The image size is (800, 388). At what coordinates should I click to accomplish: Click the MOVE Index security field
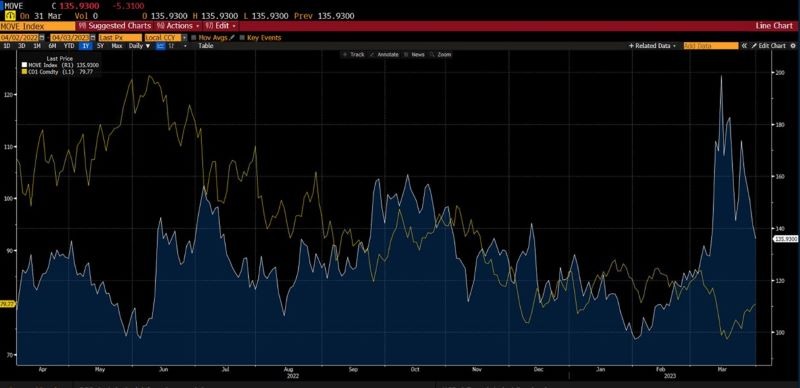[37, 26]
